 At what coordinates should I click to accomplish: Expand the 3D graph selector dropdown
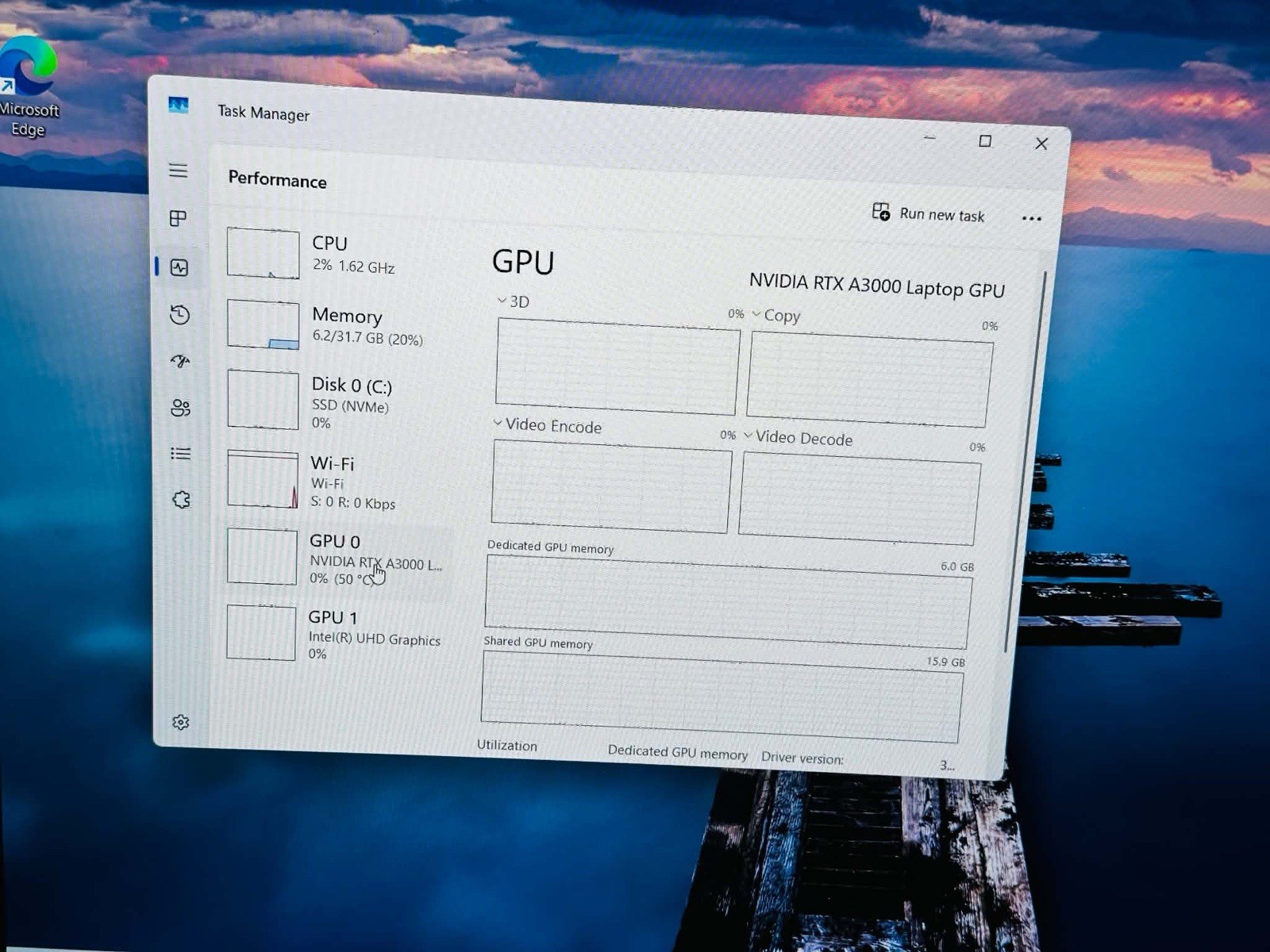513,301
